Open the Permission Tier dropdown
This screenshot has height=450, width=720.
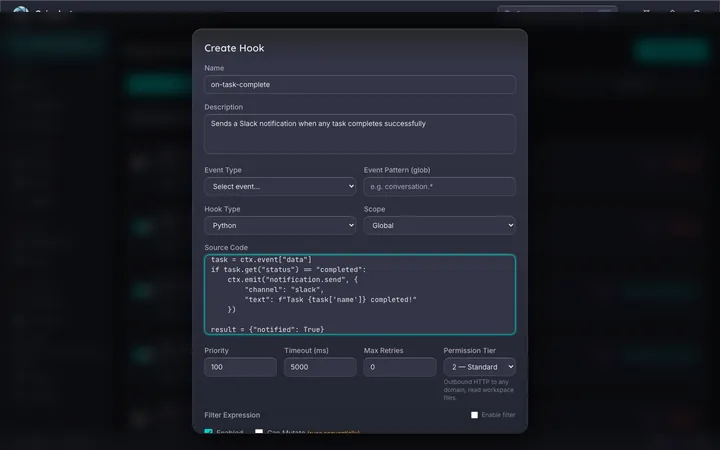click(479, 367)
